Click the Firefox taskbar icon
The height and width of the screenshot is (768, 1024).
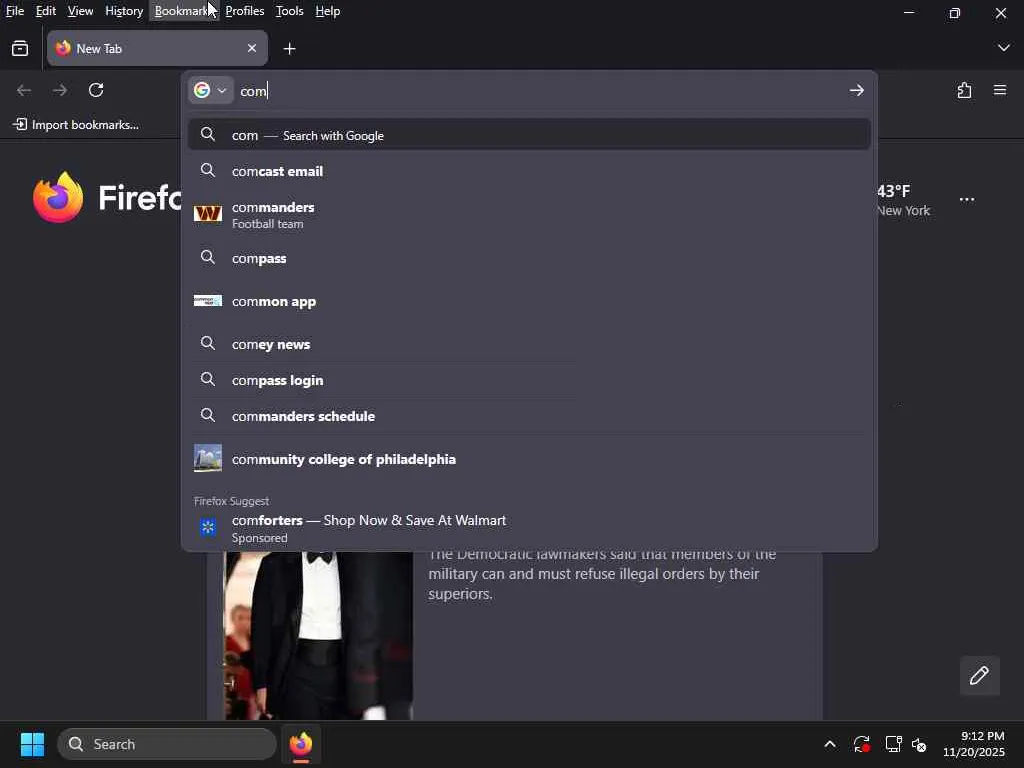point(301,744)
